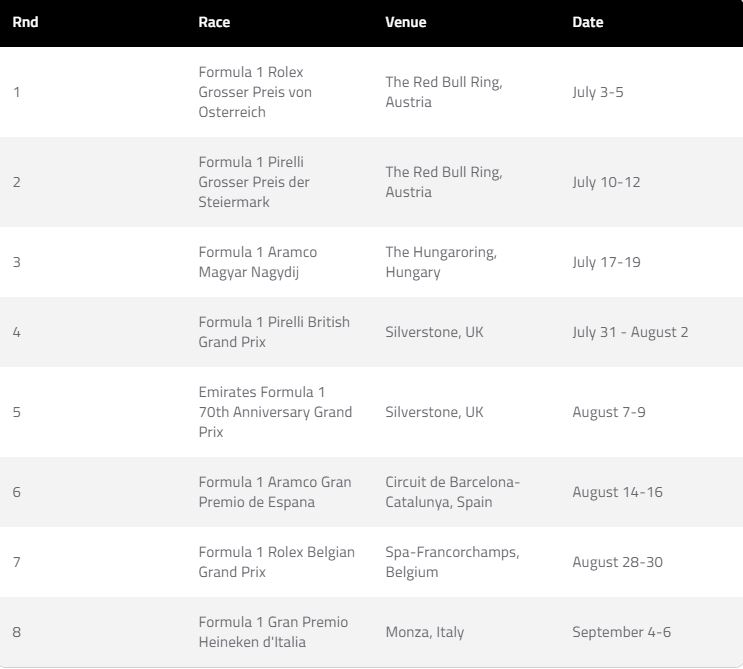Click the Race column header

[x=214, y=22]
